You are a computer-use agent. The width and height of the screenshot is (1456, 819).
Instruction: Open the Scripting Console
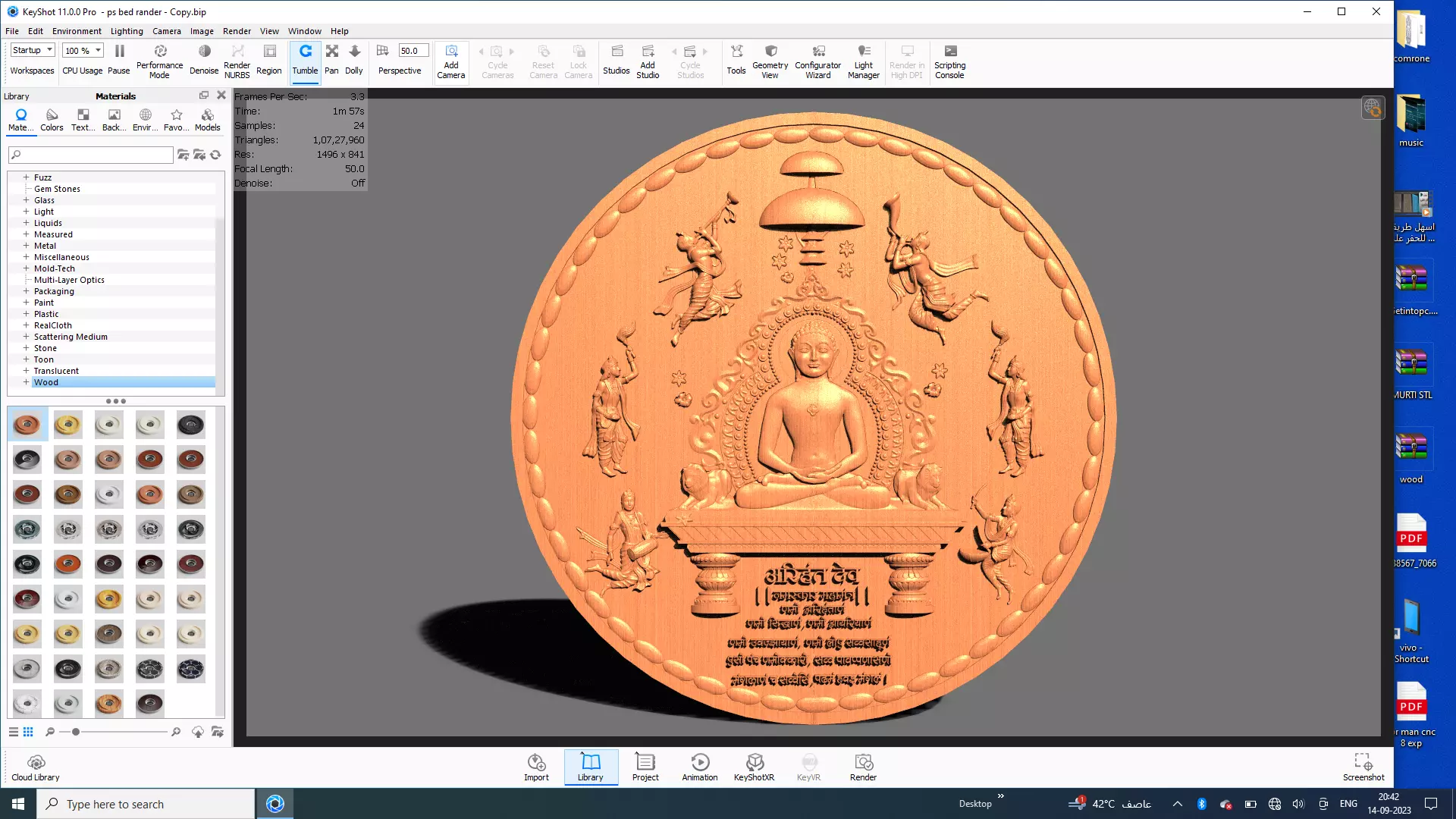coord(949,60)
